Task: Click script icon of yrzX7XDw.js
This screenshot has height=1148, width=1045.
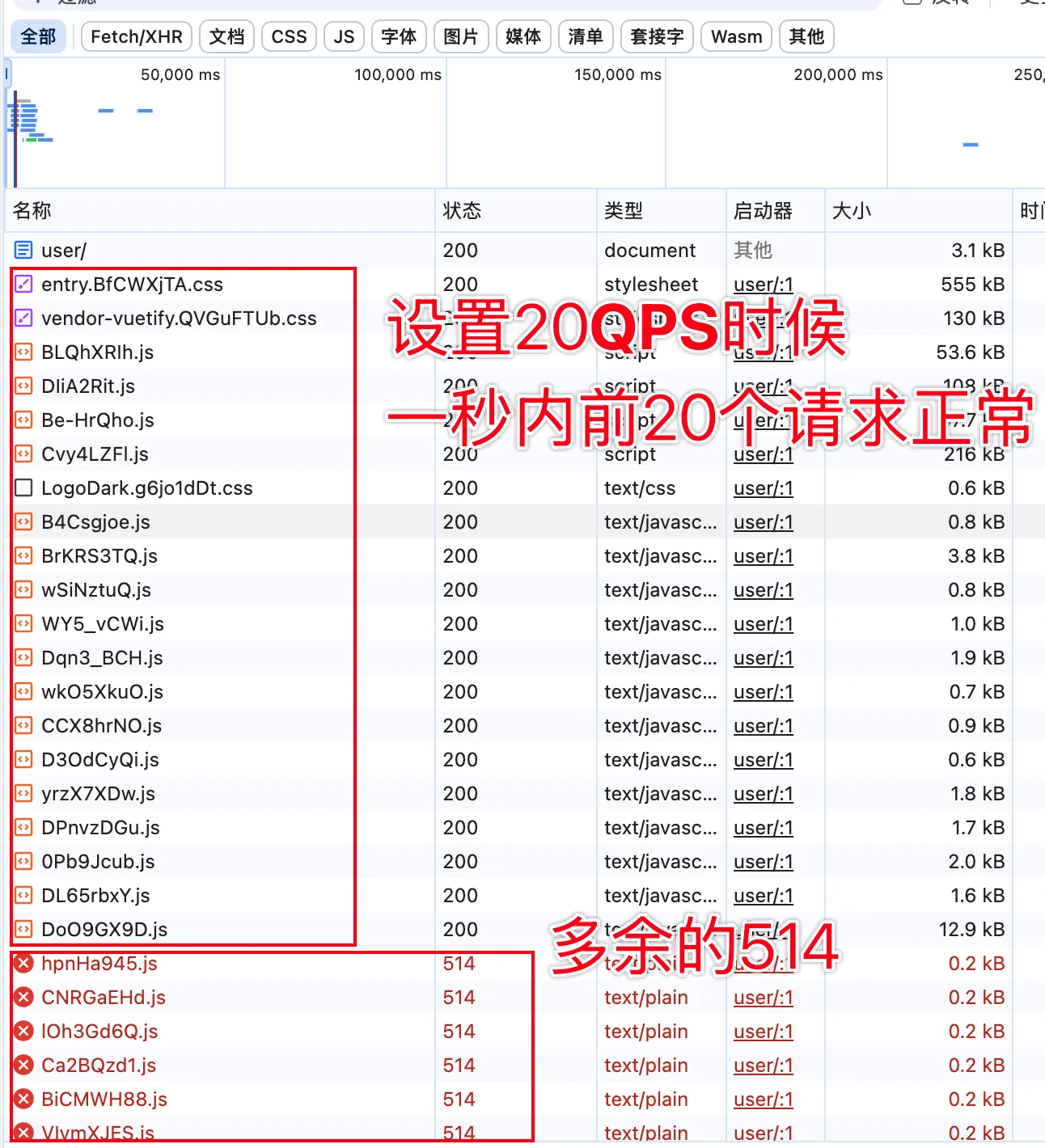Action: pyautogui.click(x=23, y=794)
